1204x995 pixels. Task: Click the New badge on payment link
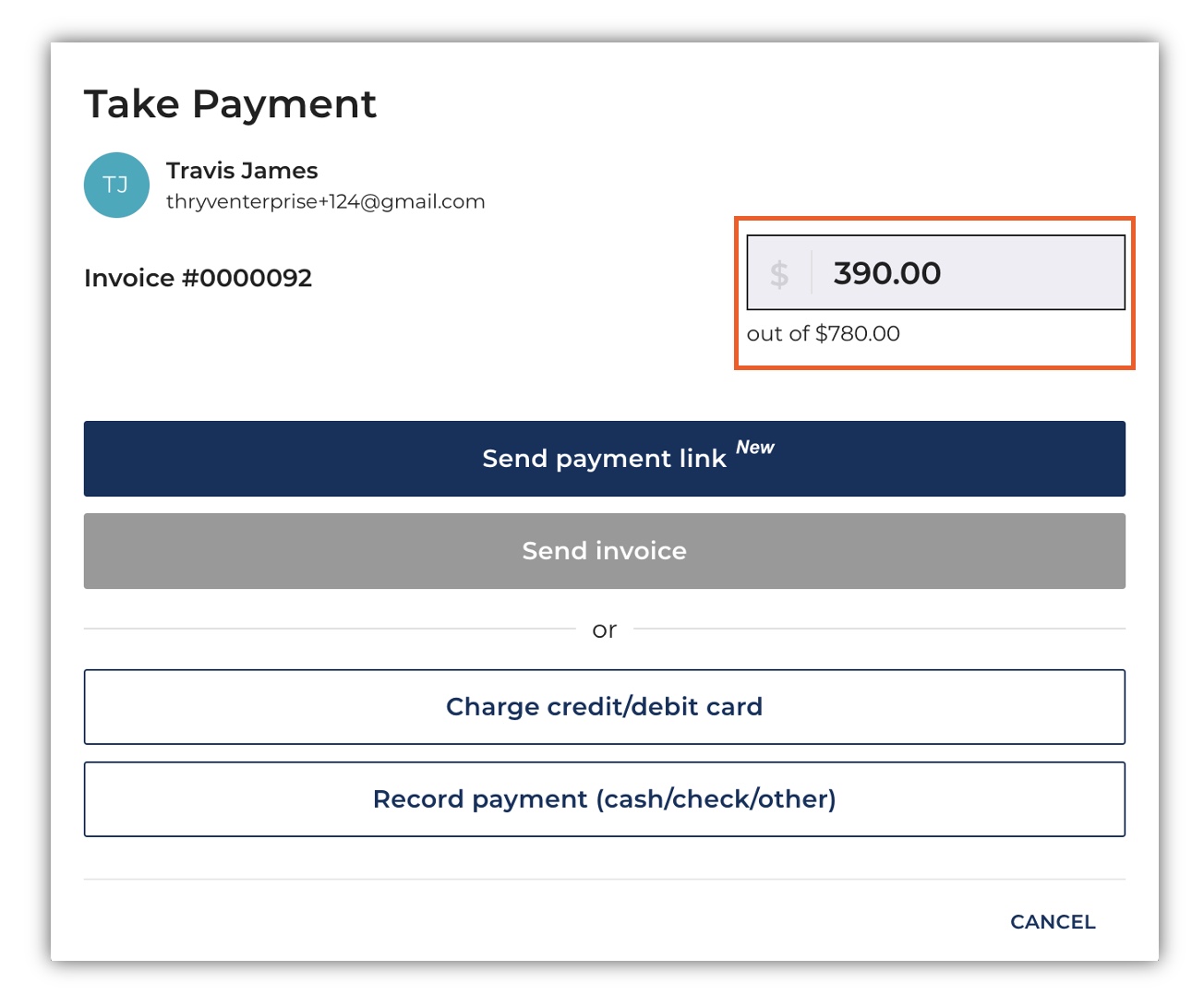(x=755, y=448)
